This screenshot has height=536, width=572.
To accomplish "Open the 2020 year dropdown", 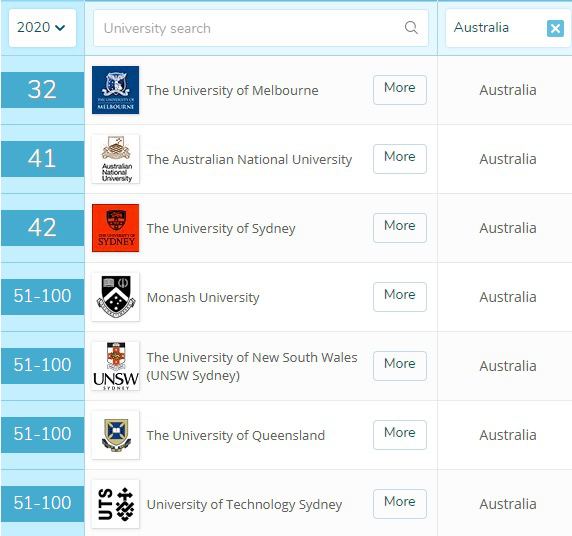I will point(42,28).
